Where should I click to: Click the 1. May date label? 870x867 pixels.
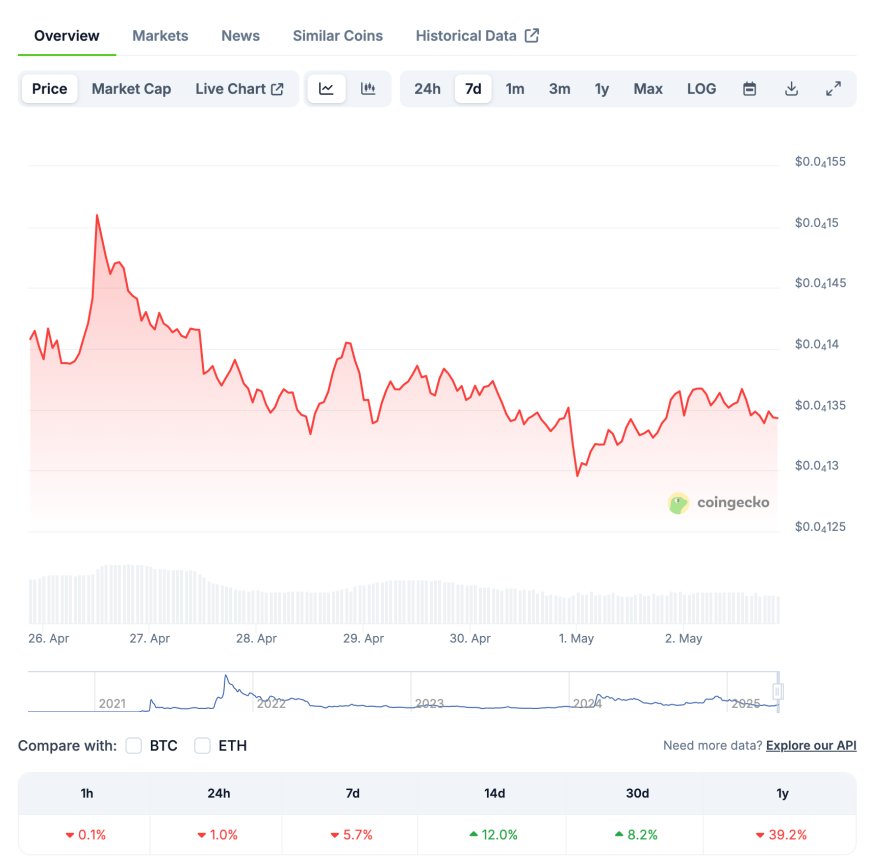(576, 638)
